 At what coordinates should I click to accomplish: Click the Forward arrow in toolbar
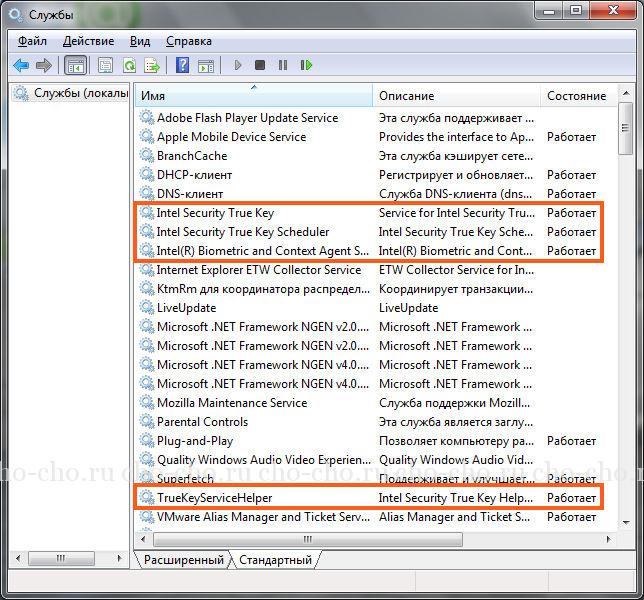click(x=43, y=65)
